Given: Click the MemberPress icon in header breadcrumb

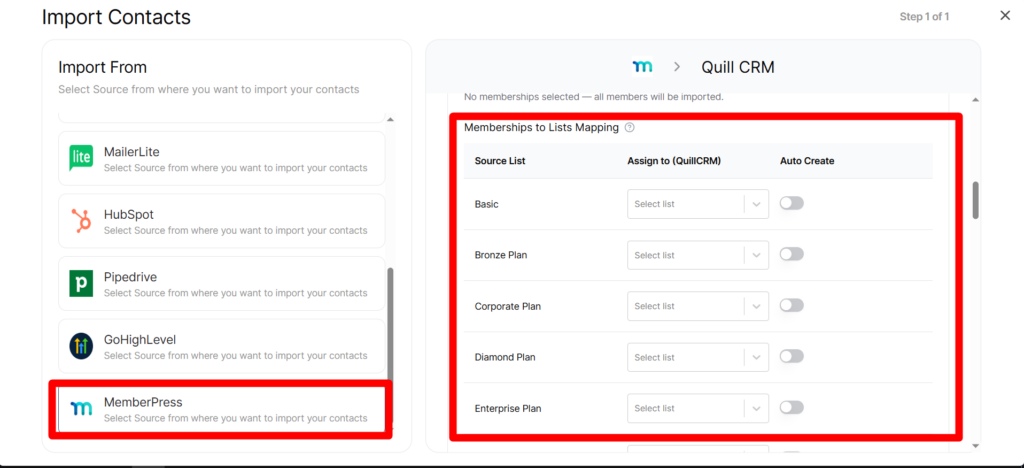Looking at the screenshot, I should pos(643,67).
